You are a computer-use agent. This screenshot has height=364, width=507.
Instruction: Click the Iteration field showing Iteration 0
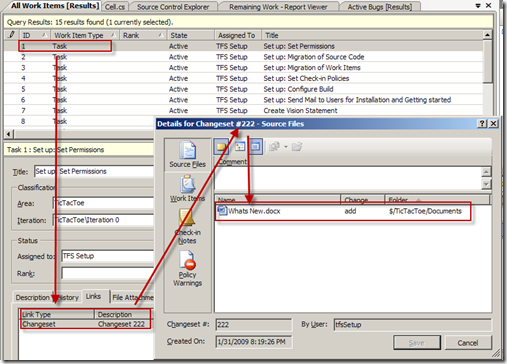point(103,220)
